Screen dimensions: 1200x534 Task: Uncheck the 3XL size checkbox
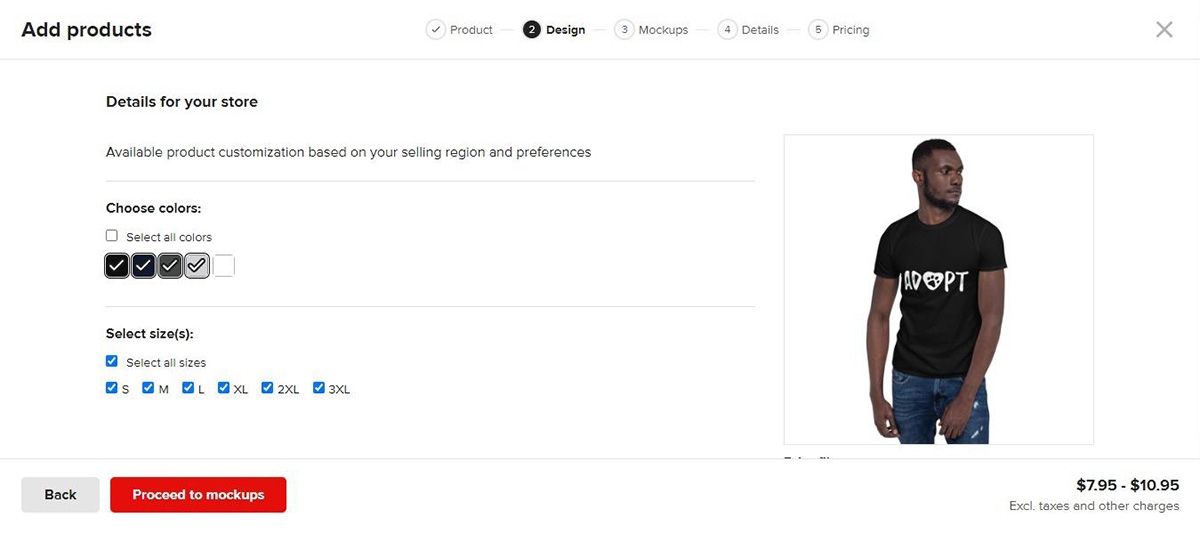click(x=319, y=388)
